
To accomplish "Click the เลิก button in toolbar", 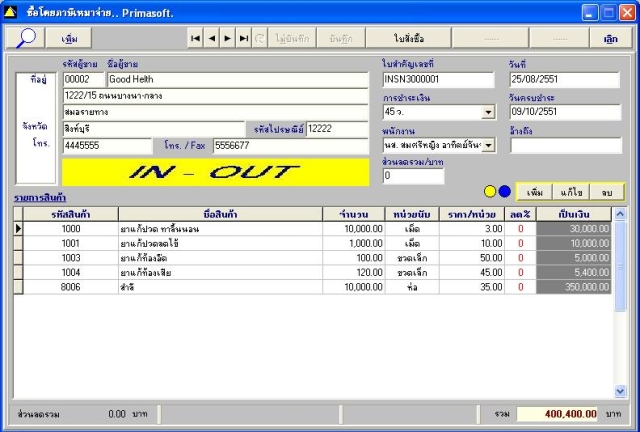I will 611,38.
